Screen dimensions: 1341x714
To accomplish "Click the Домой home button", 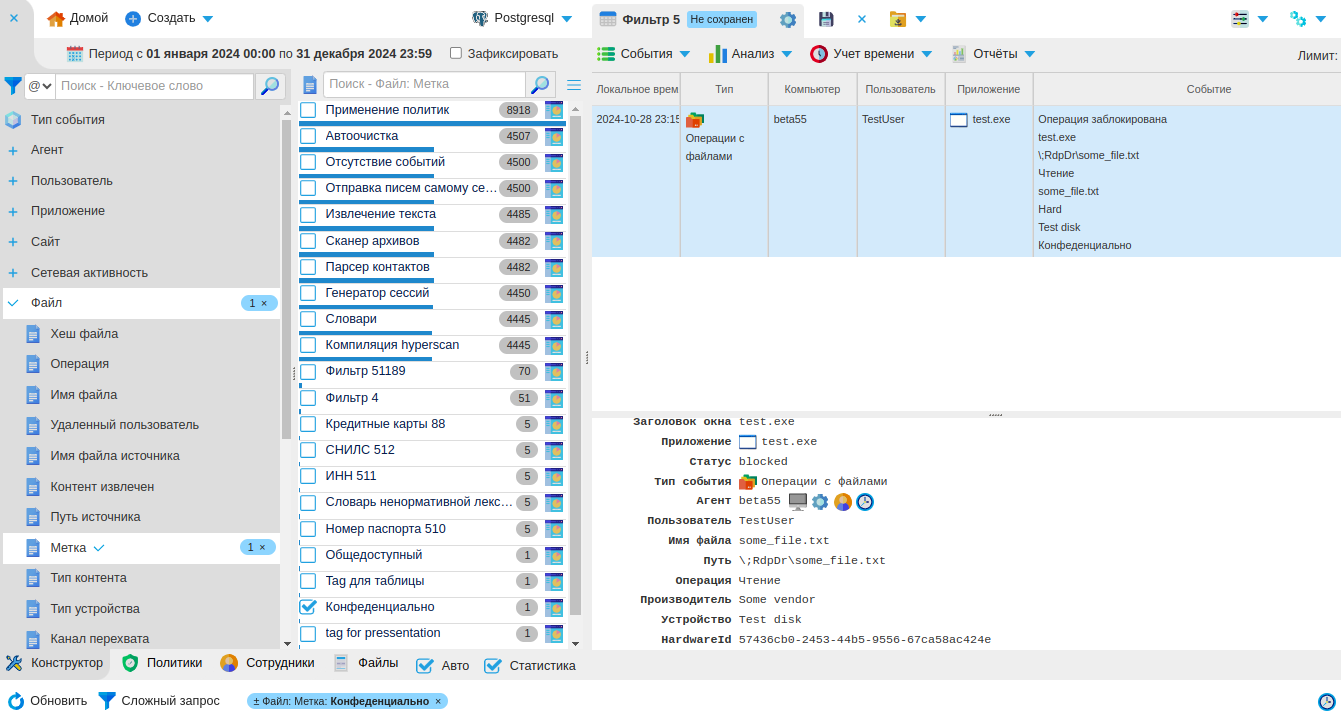I will pos(77,19).
